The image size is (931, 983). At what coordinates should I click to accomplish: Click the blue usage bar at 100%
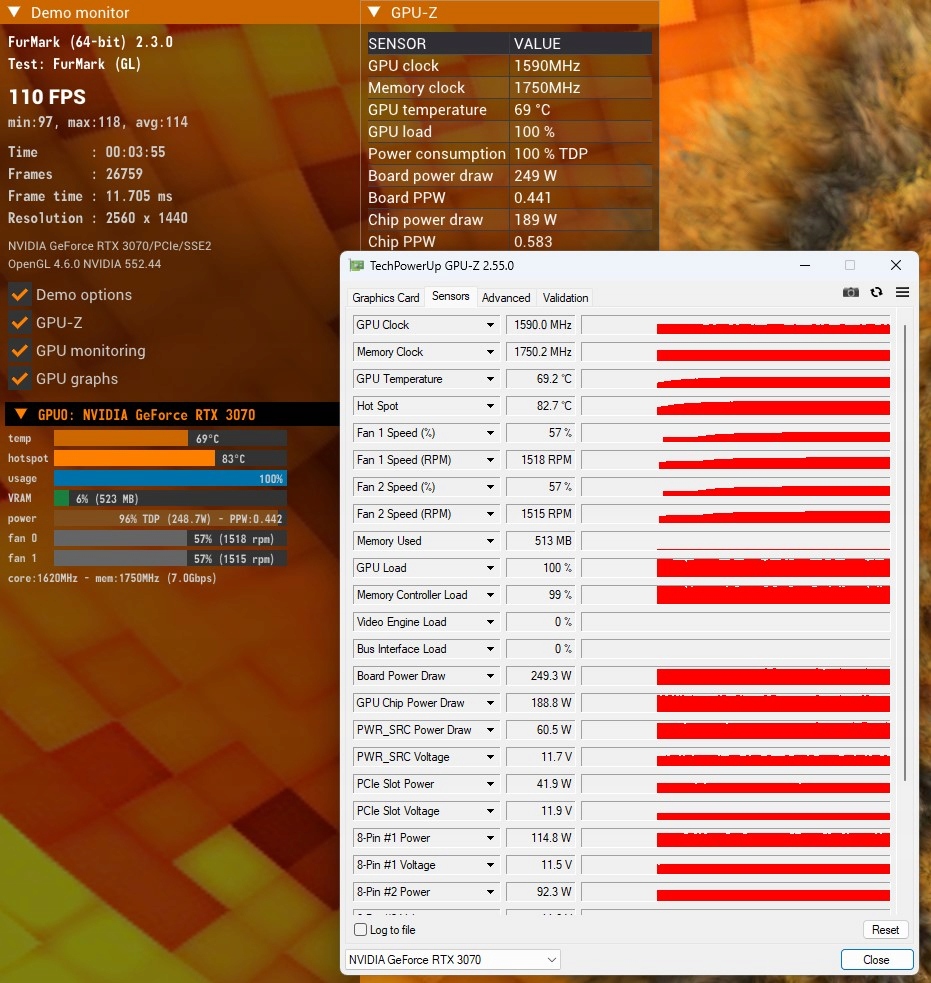(x=171, y=478)
